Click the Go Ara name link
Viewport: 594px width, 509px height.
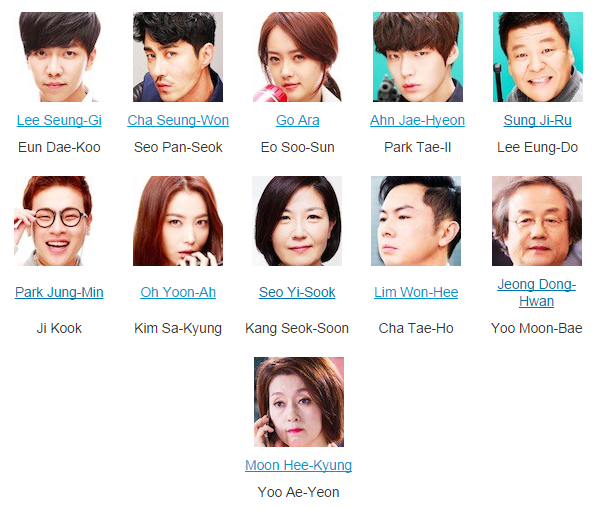(298, 120)
